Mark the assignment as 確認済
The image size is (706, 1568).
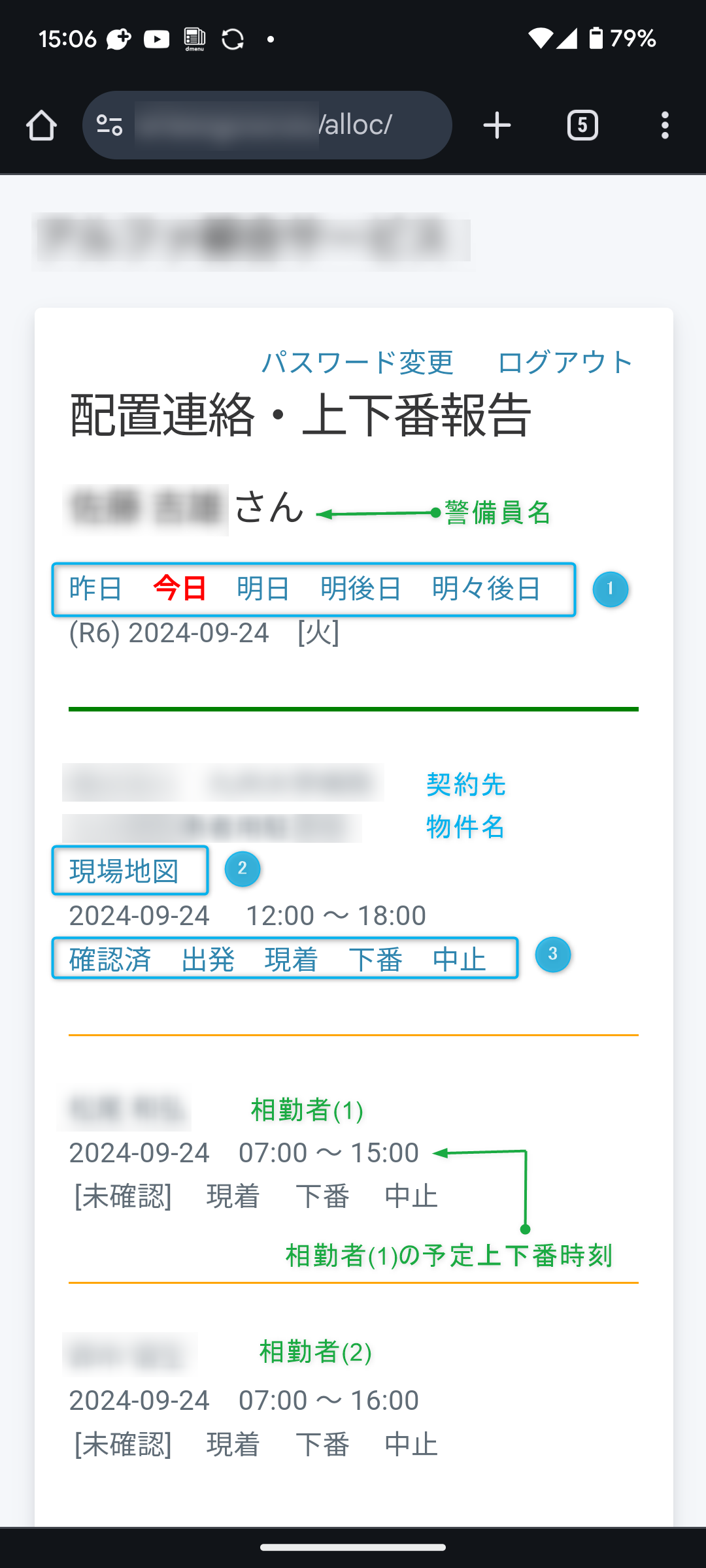point(110,960)
